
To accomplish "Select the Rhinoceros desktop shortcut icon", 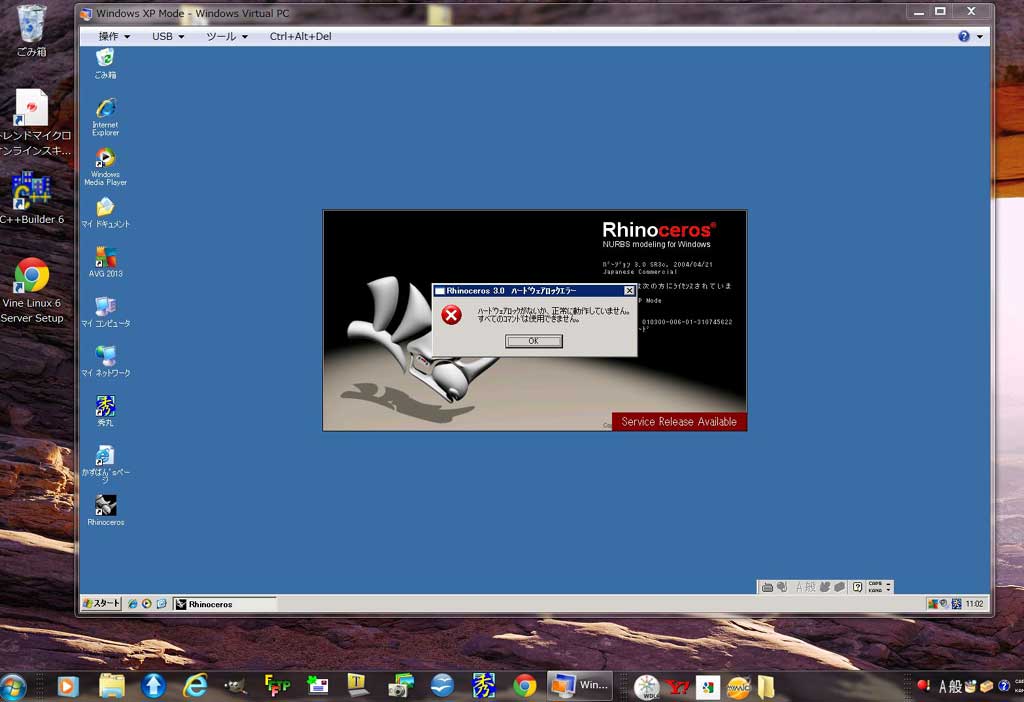I will (105, 510).
